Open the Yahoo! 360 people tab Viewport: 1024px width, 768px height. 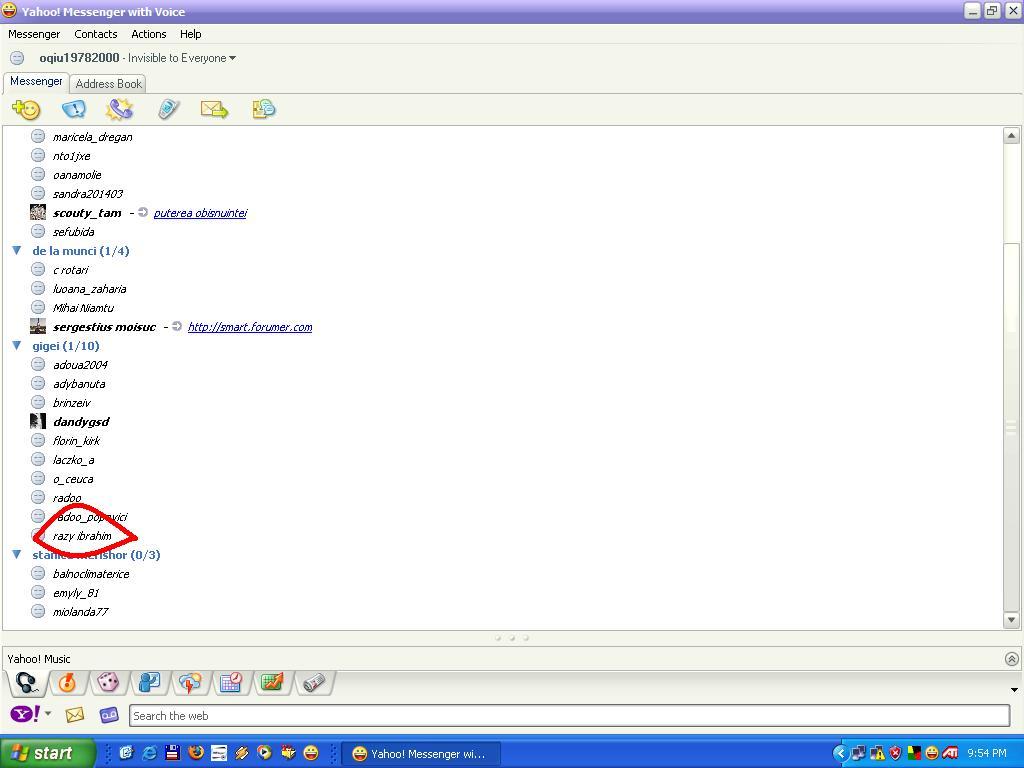tap(150, 683)
